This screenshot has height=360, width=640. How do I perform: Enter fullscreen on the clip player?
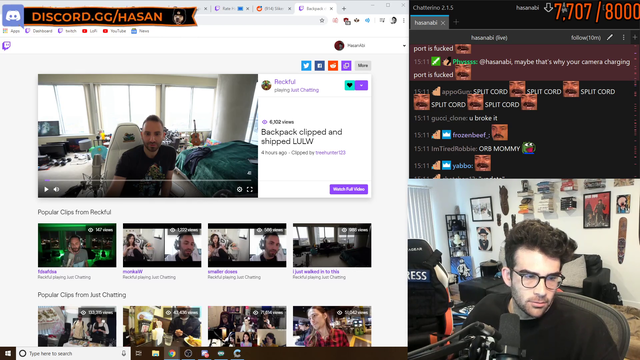250,189
